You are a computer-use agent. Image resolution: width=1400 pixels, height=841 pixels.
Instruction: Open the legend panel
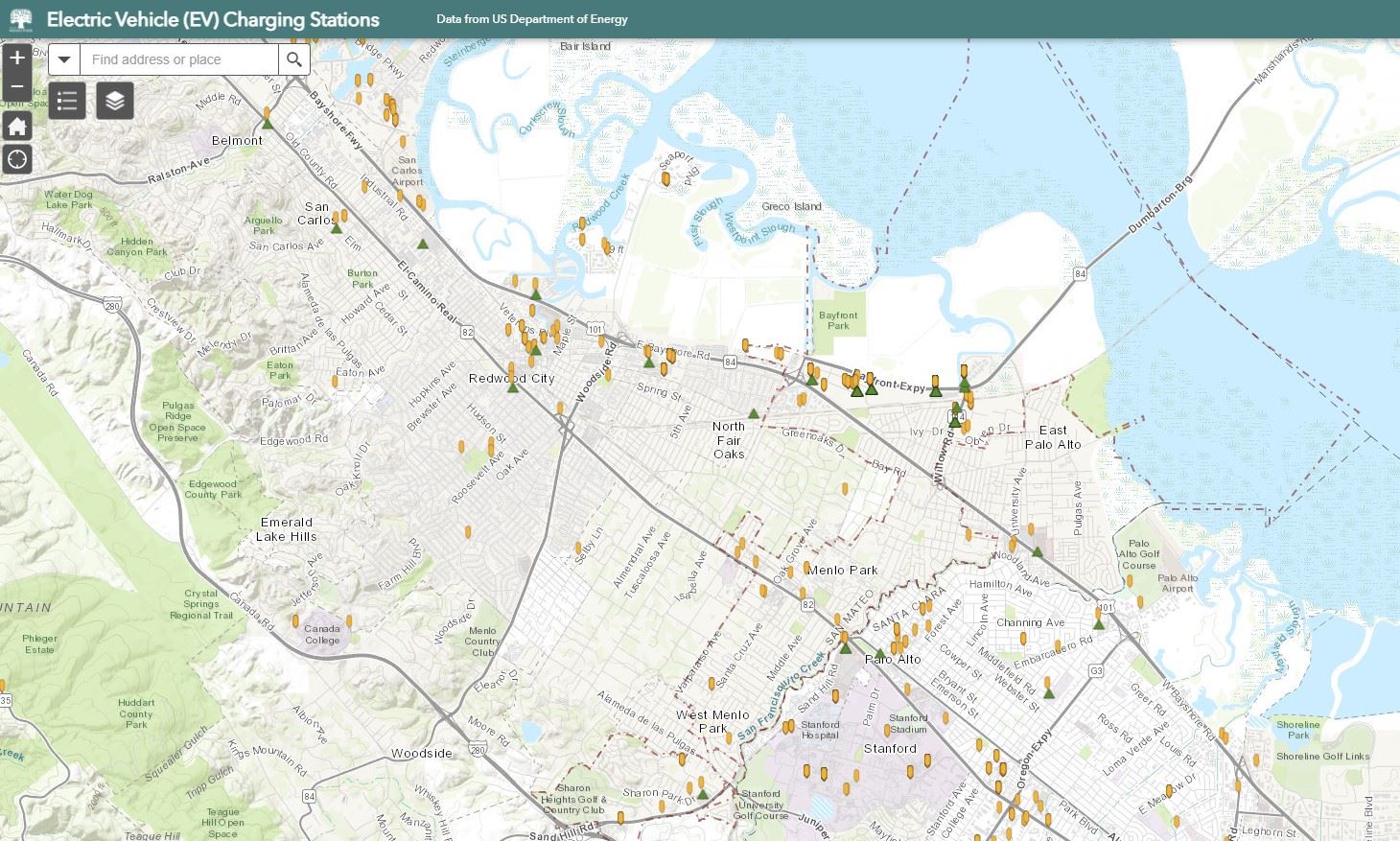(x=67, y=101)
